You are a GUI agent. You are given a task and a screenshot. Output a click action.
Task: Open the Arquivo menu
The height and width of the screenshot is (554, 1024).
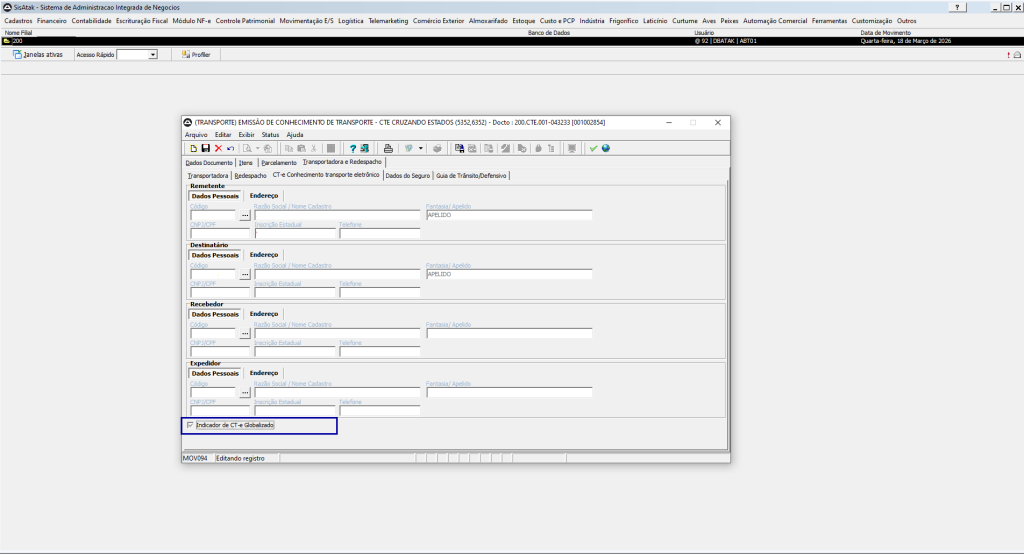pos(196,134)
